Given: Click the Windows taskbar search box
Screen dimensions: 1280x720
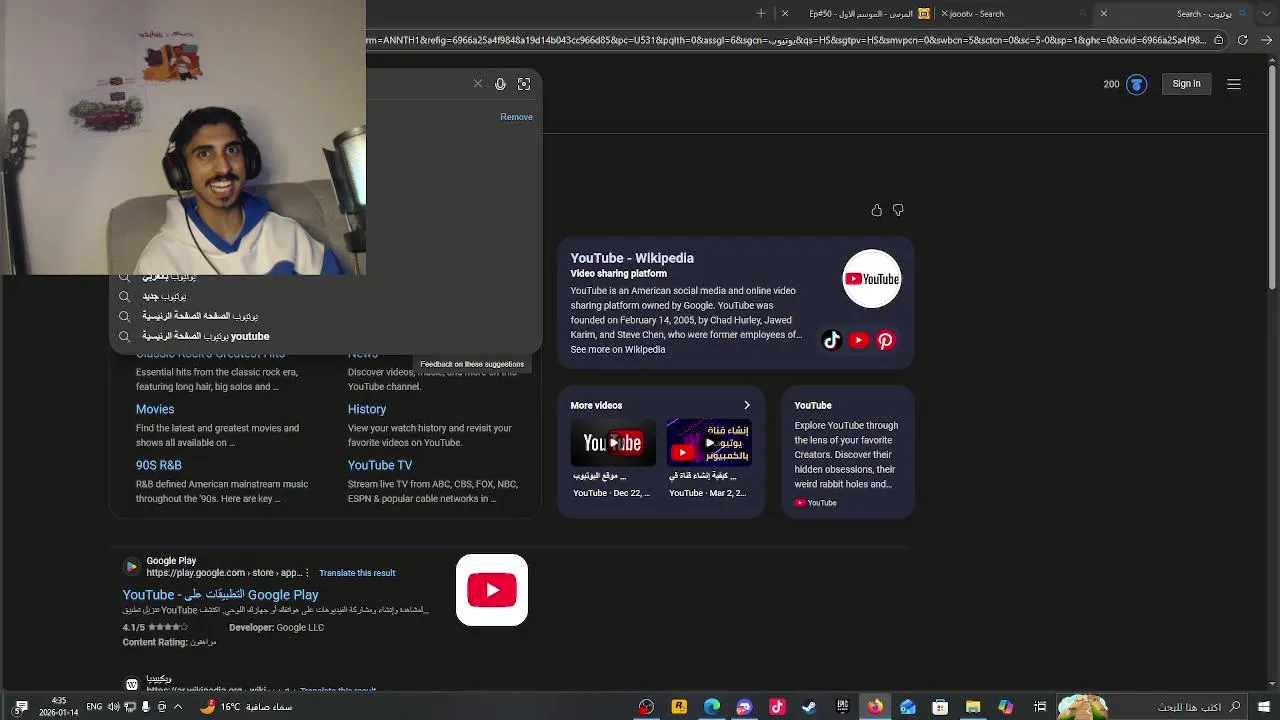Looking at the screenshot, I should point(1150,707).
